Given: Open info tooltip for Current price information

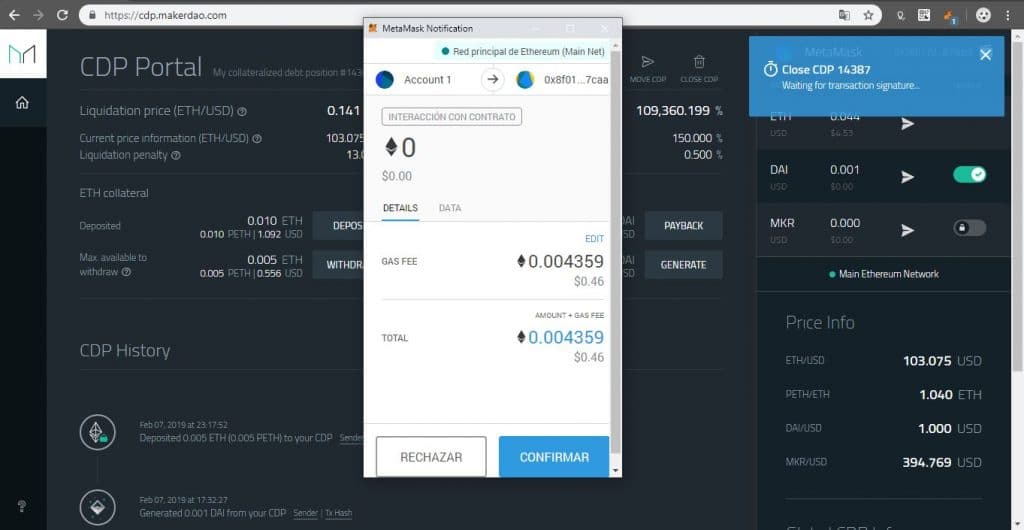Looking at the screenshot, I should click(257, 138).
